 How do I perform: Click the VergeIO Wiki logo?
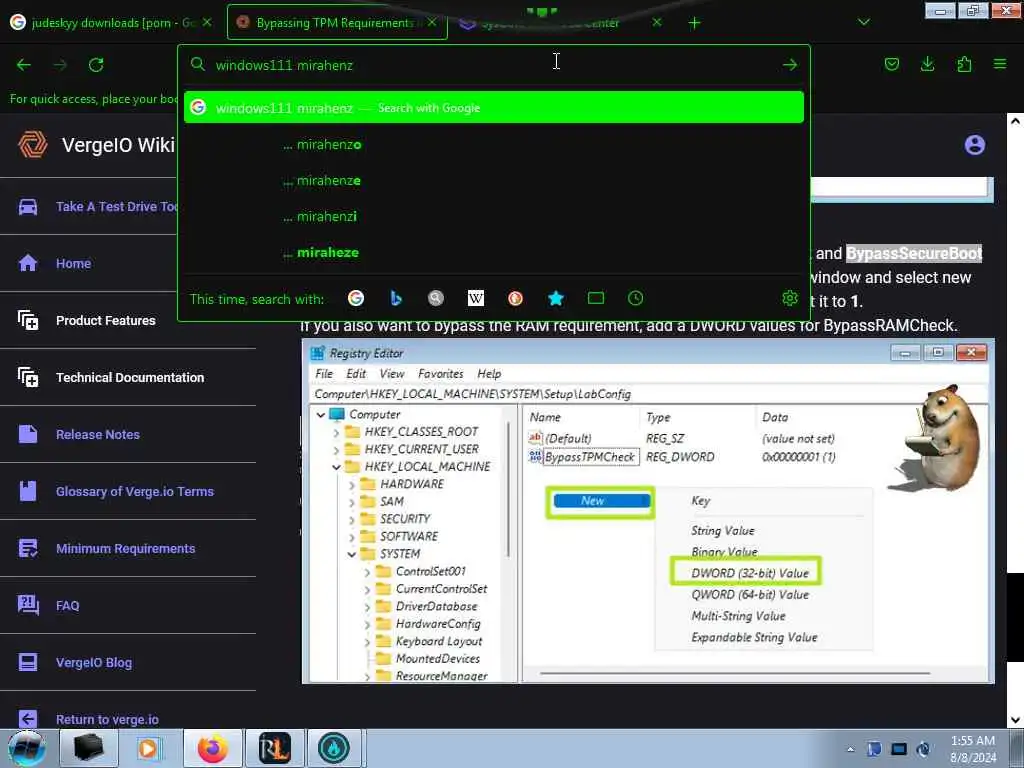[x=33, y=144]
